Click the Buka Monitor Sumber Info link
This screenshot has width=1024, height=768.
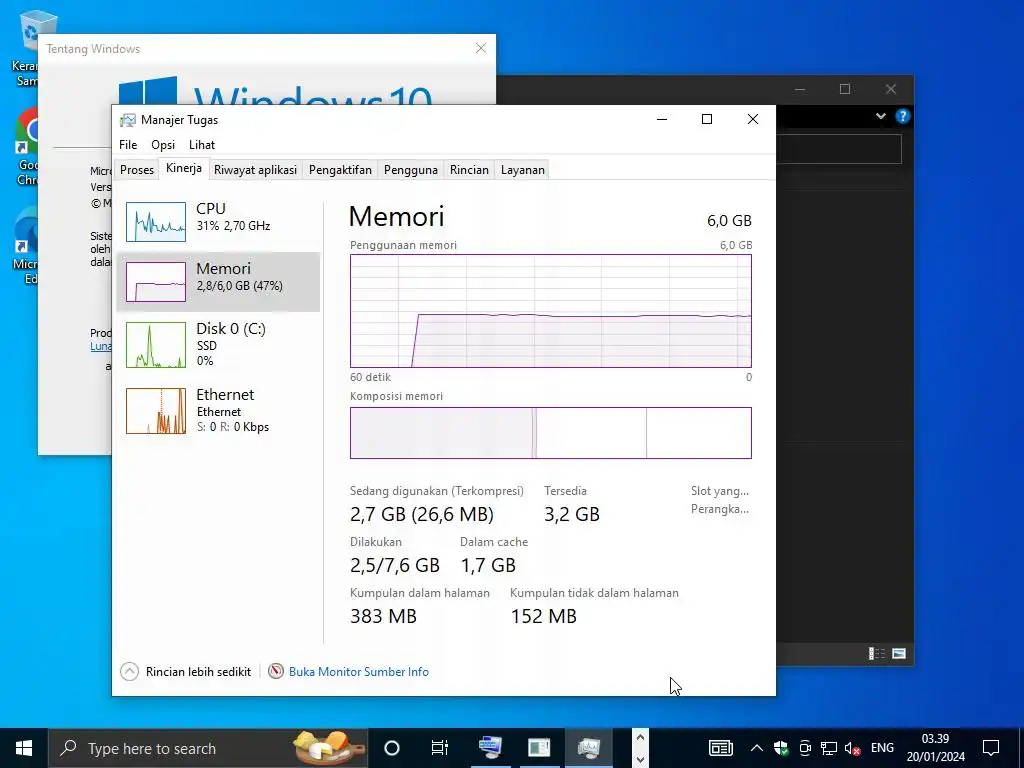[x=359, y=671]
